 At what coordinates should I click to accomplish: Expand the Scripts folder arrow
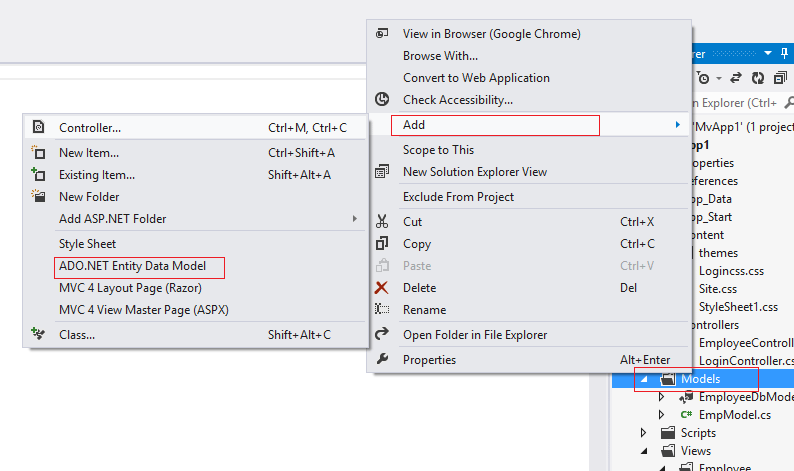point(644,433)
